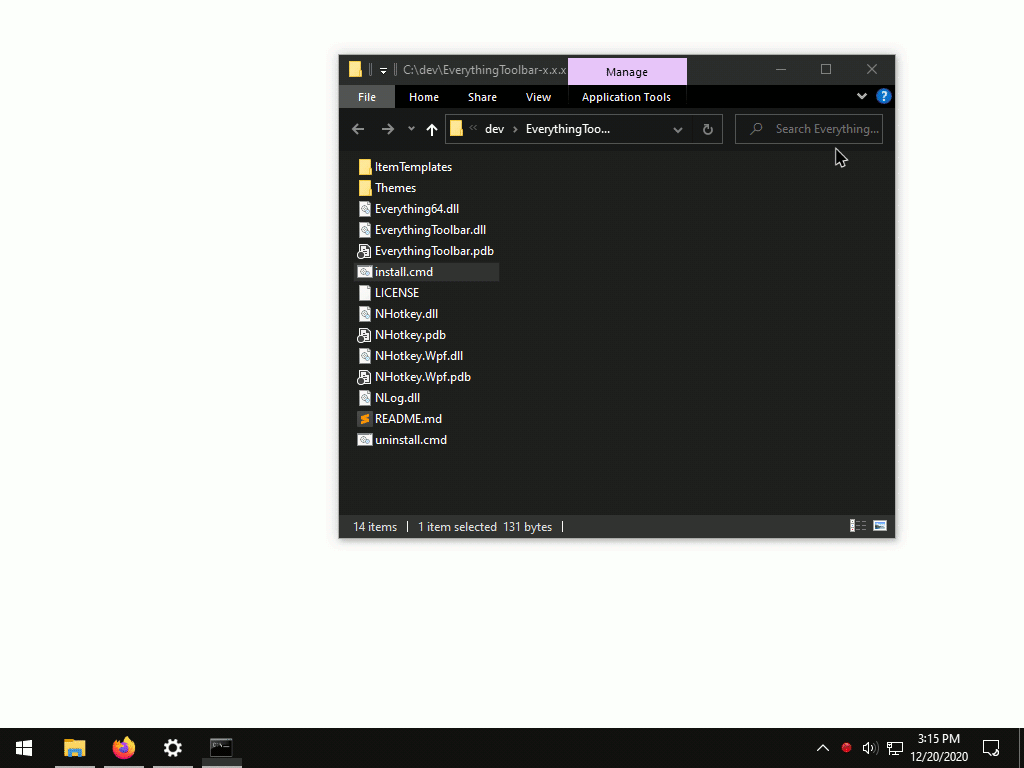
Task: Open the Windows Start menu
Action: [24, 748]
